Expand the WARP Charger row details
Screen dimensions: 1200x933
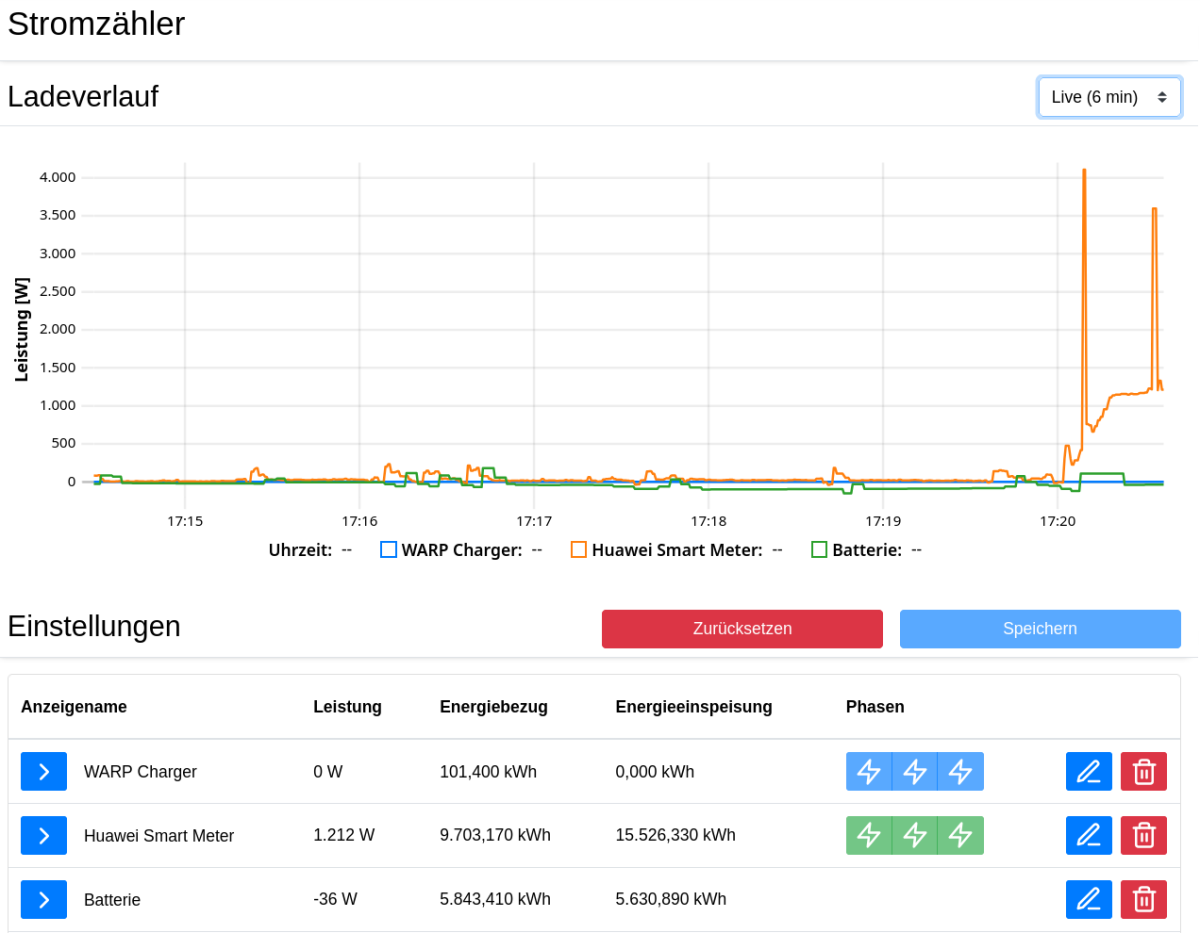pos(44,771)
